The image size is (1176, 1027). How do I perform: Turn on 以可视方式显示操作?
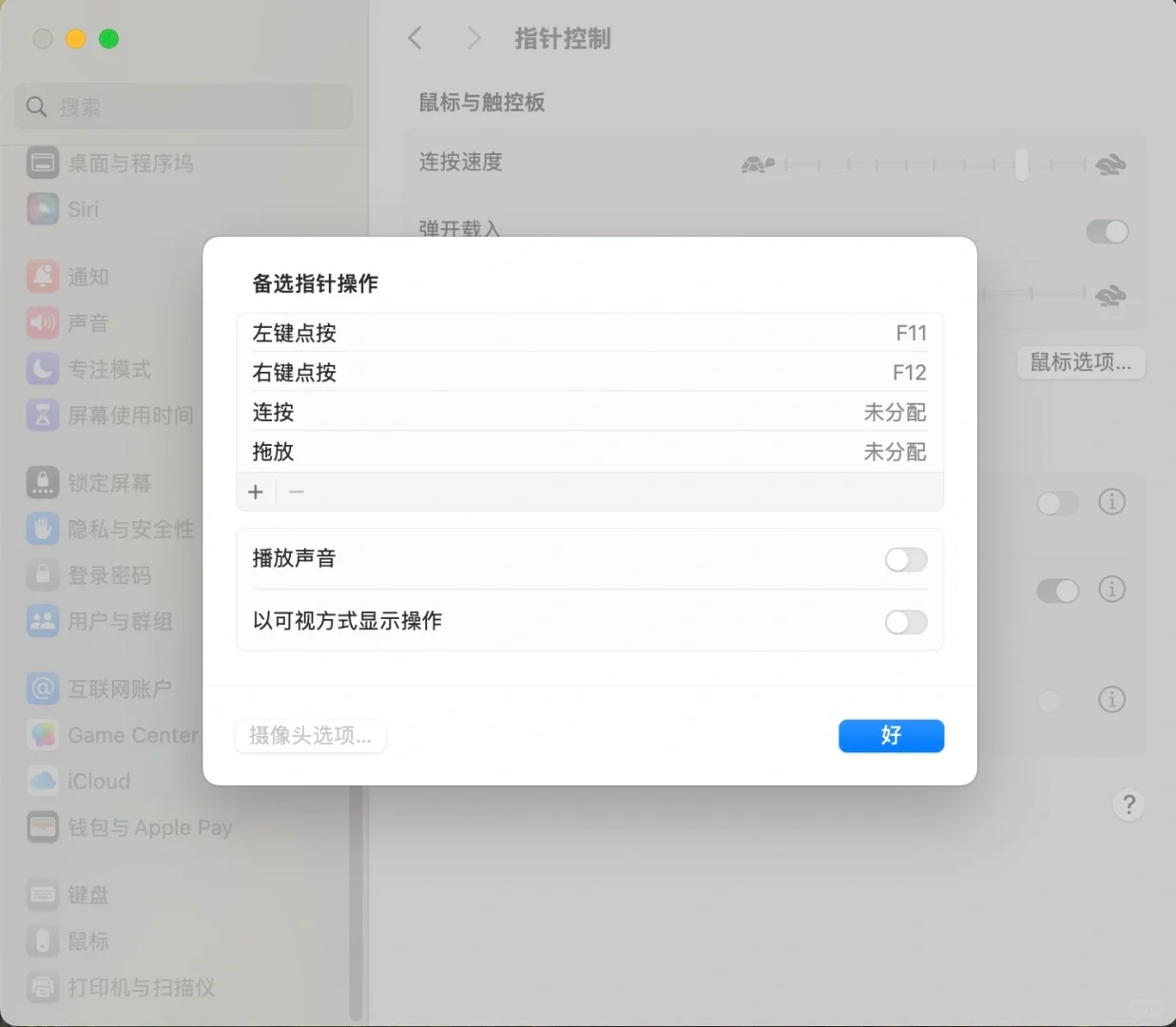[904, 622]
